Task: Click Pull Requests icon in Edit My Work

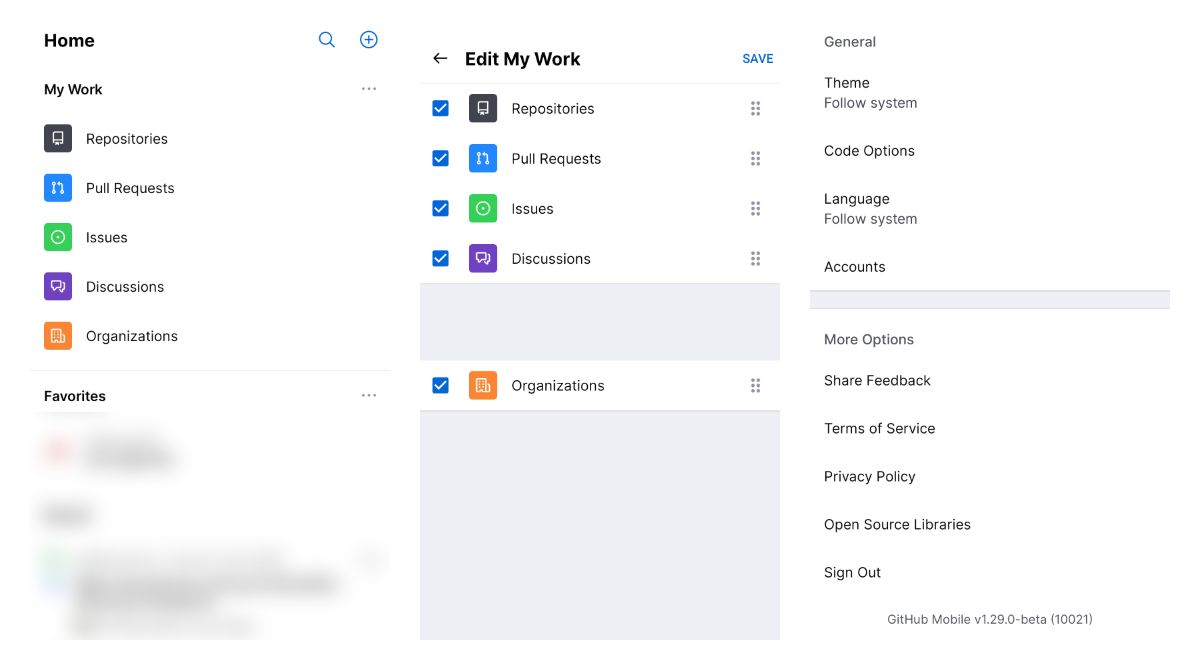Action: (483, 158)
